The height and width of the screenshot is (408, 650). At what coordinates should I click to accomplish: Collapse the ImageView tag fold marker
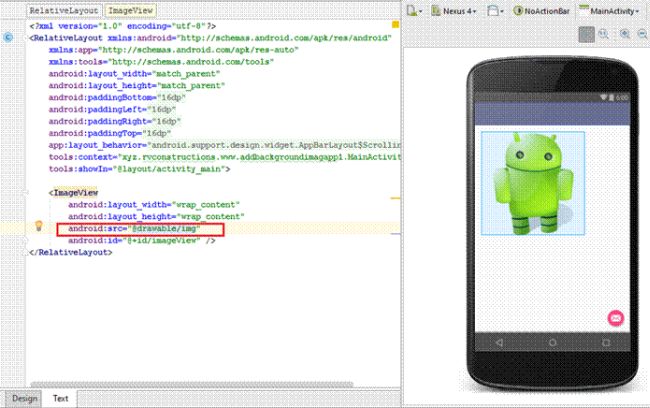26,193
